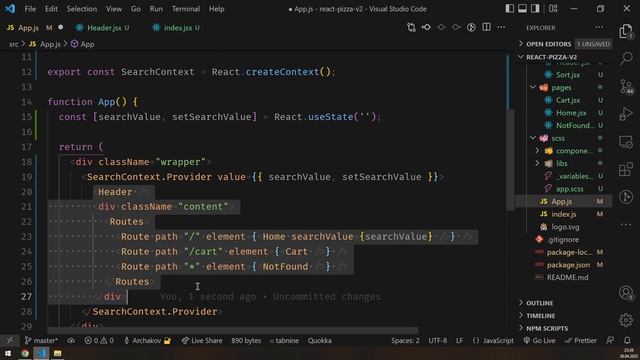Open the File menu
This screenshot has width=640, height=360.
(30, 9)
